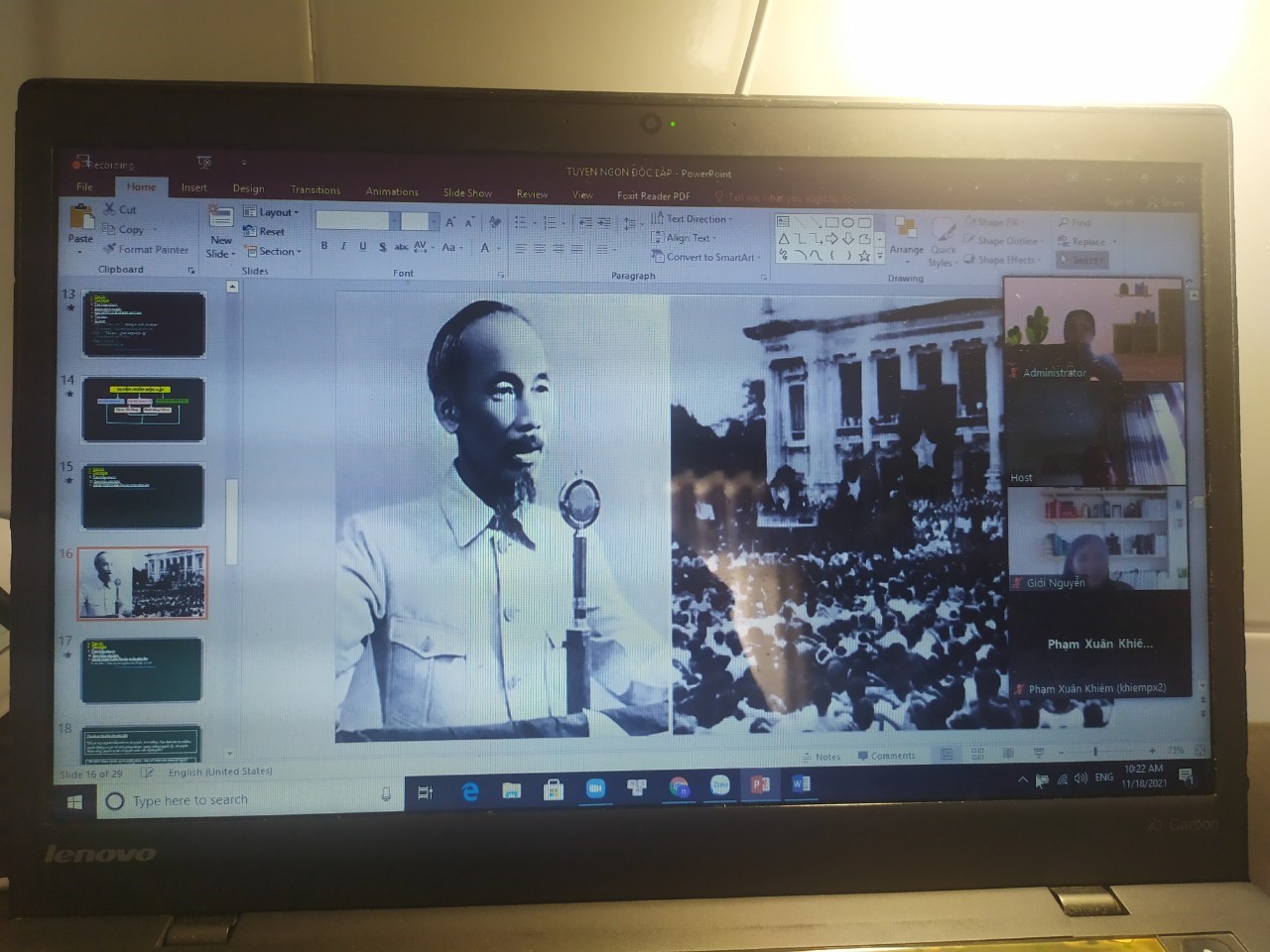Switch to Slide Sorter view icon
Screen dimensions: 1270x952
977,754
